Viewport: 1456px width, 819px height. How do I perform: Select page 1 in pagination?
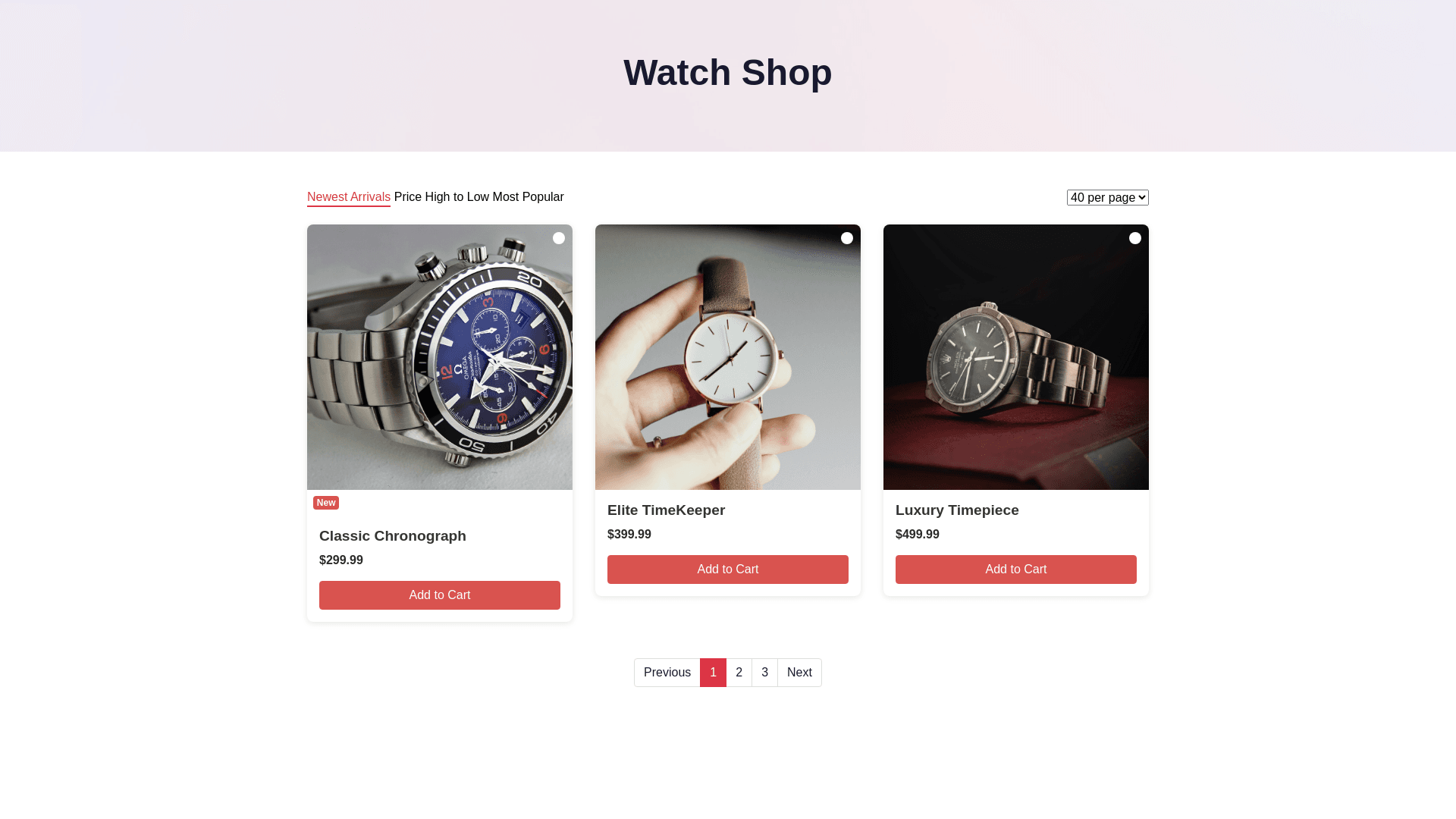[713, 673]
